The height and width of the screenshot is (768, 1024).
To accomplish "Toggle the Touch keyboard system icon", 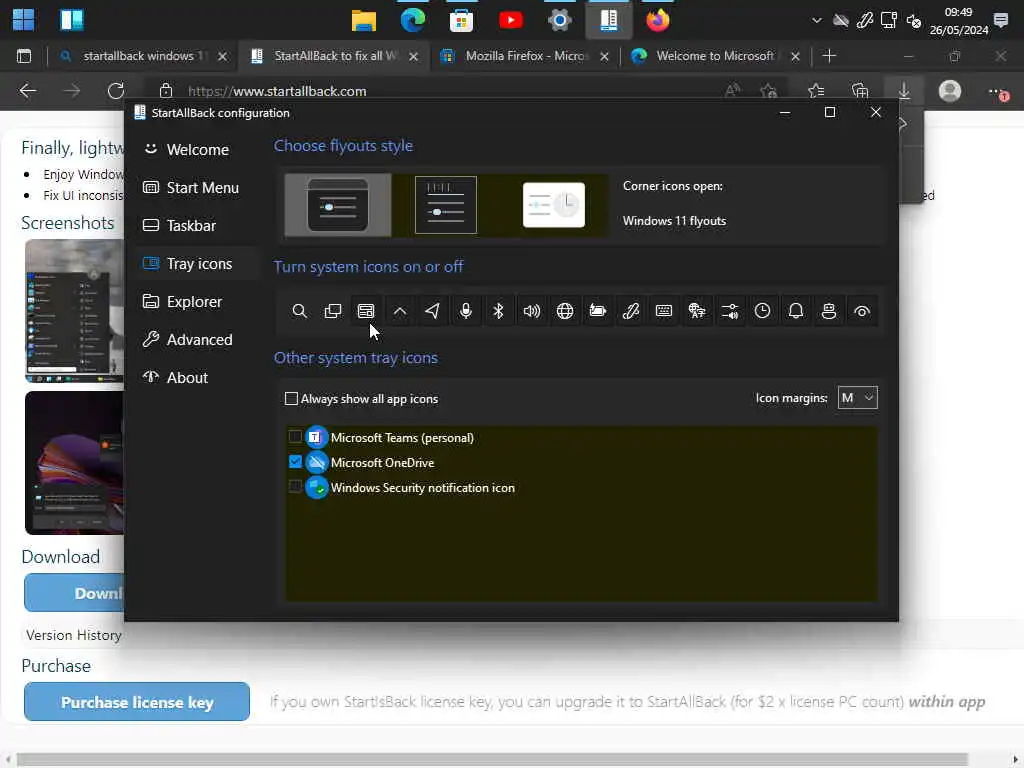I will (664, 311).
